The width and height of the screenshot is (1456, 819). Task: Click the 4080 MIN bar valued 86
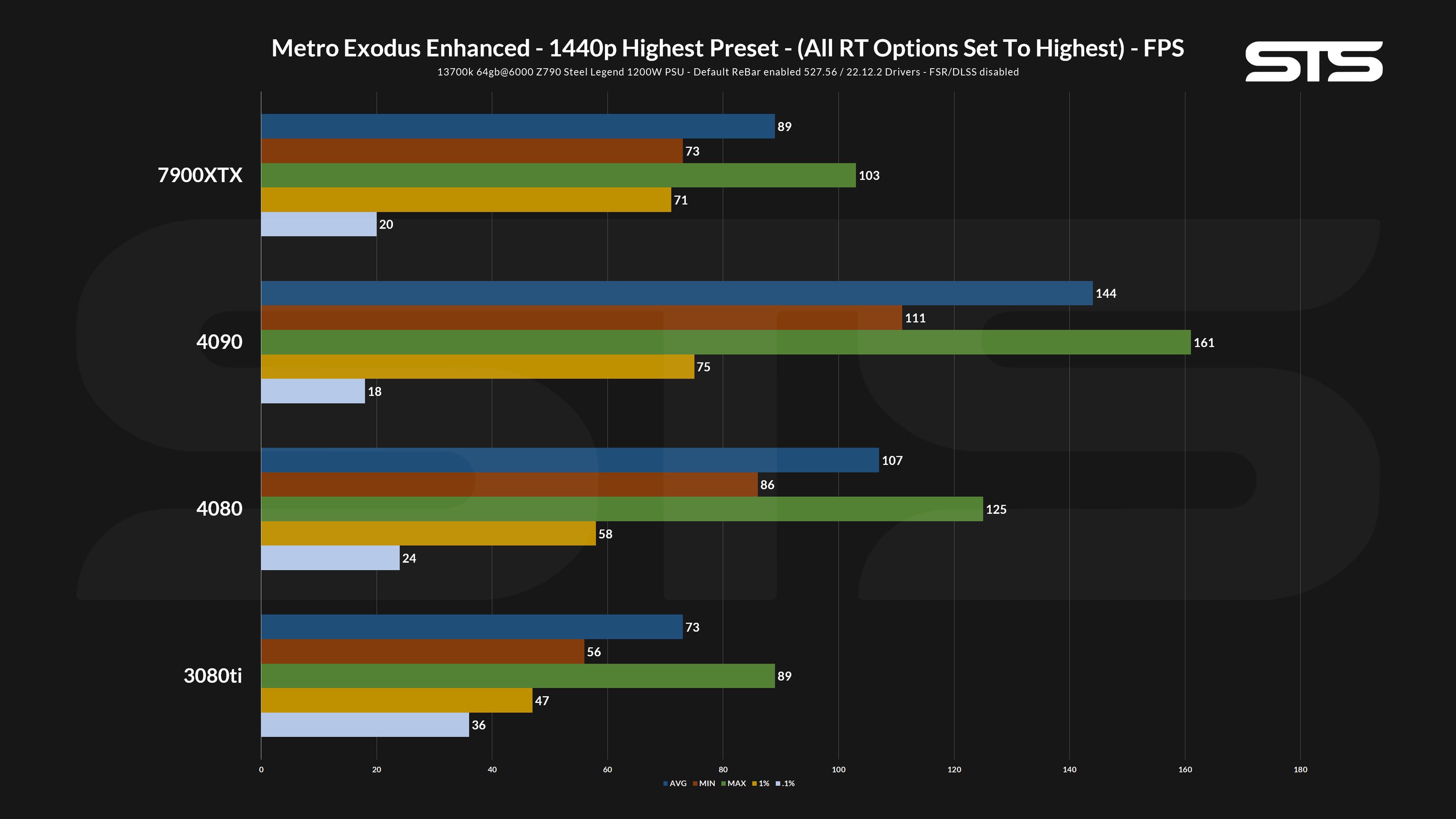509,485
